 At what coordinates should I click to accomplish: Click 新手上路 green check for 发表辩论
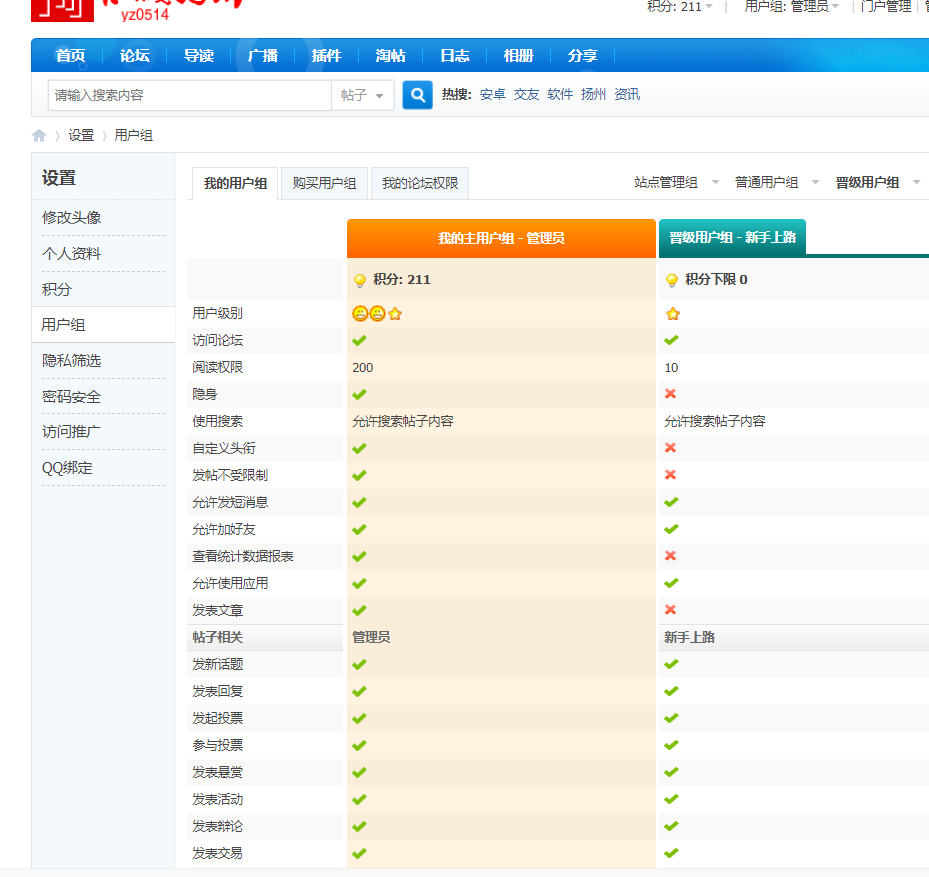point(671,826)
